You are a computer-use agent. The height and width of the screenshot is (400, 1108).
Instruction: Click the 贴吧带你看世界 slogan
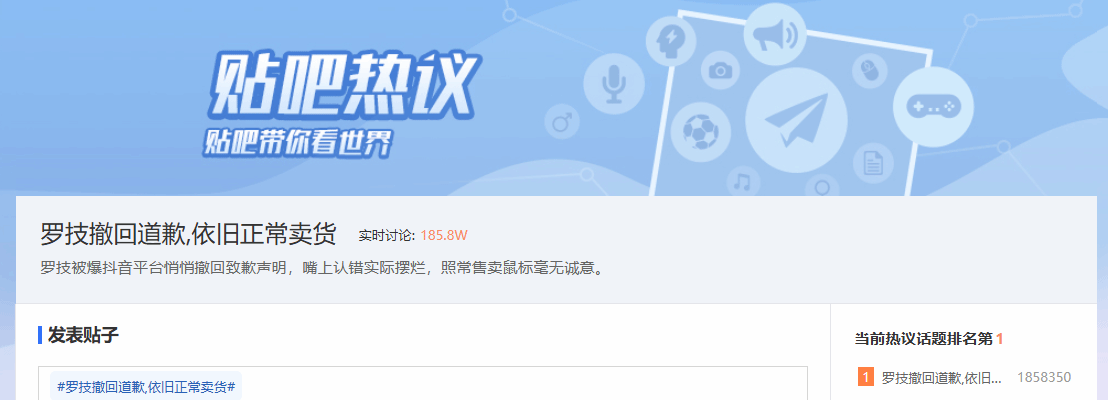point(297,143)
